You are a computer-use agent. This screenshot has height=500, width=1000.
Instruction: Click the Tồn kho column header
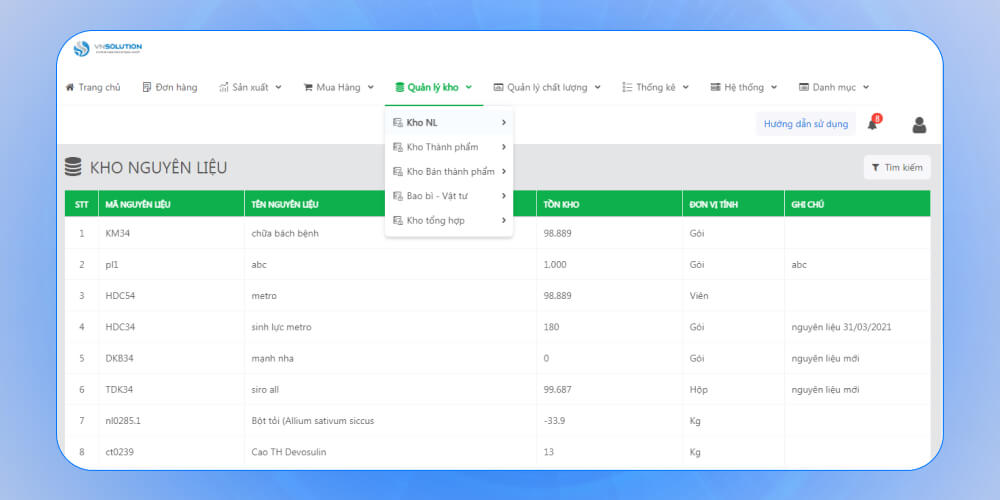point(561,205)
